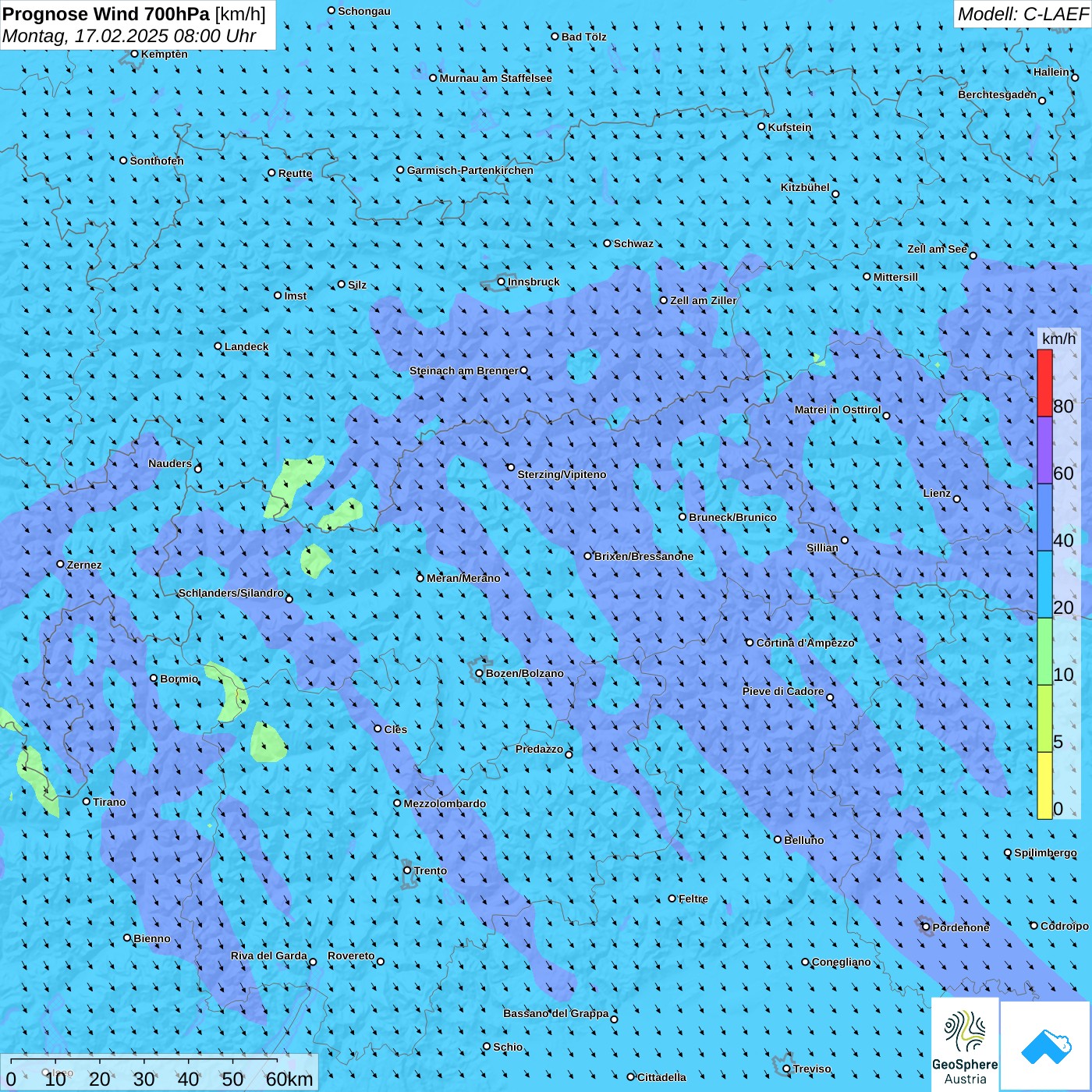
Task: Click the "60km" scale bar label
Action: [289, 1079]
